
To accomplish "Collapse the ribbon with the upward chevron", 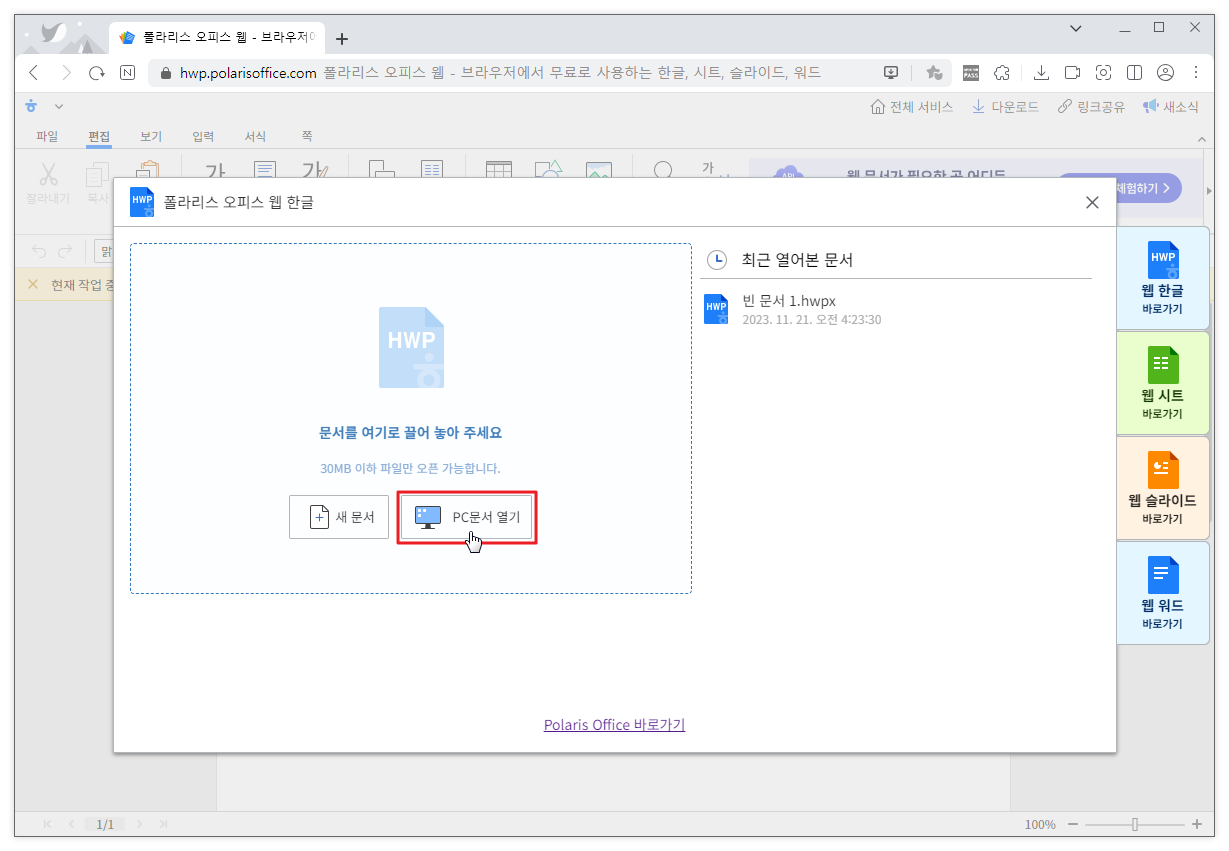I will (x=1201, y=139).
